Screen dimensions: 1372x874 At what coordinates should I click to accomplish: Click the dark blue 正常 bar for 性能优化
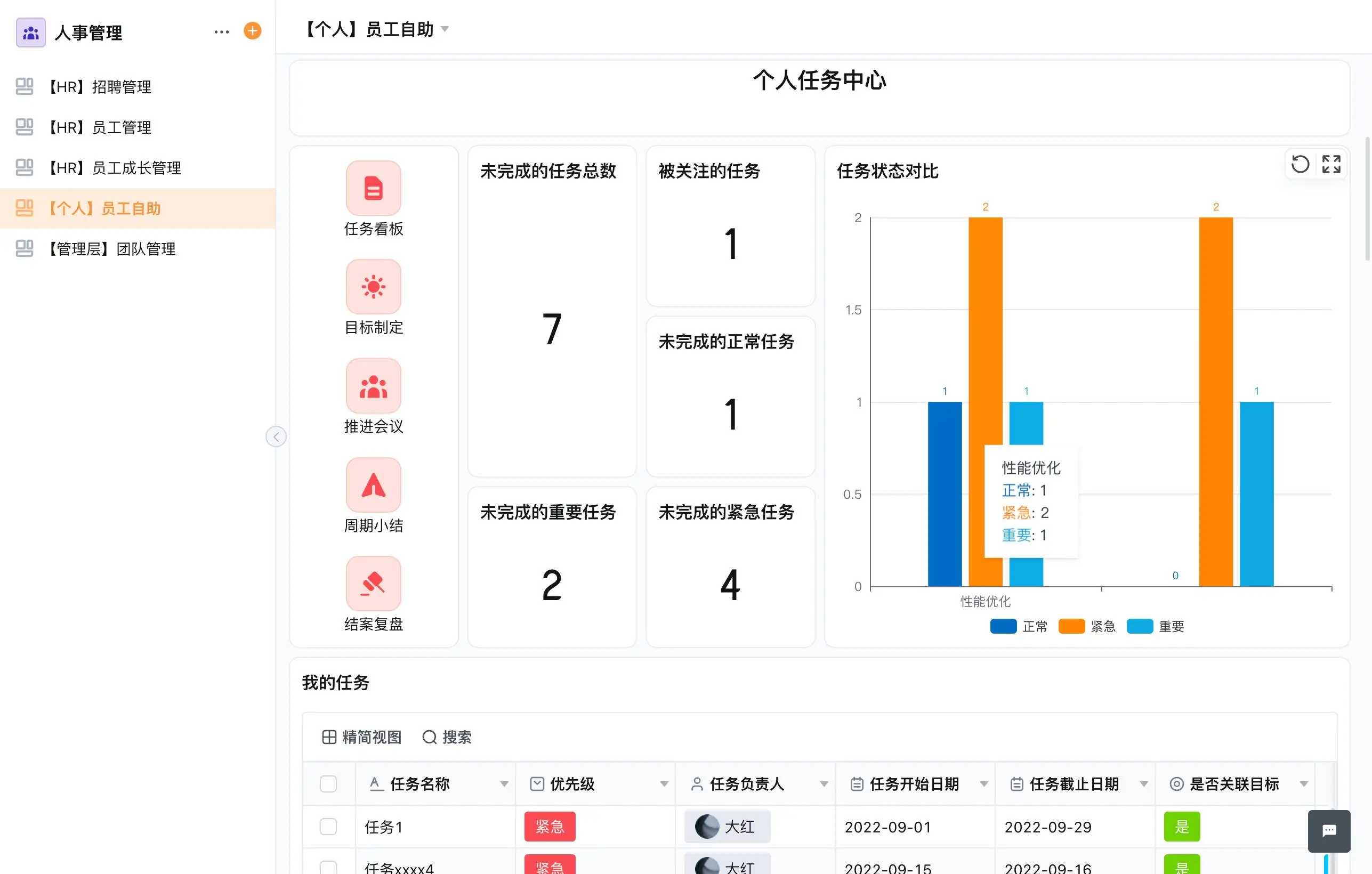click(945, 494)
